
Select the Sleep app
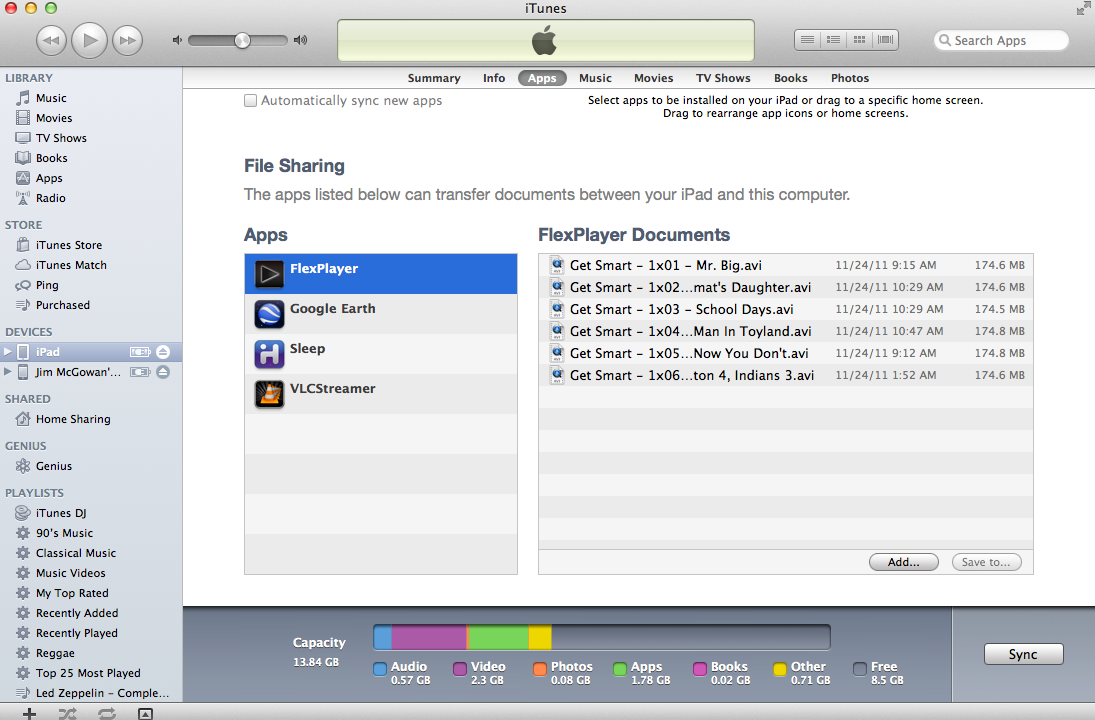(381, 354)
